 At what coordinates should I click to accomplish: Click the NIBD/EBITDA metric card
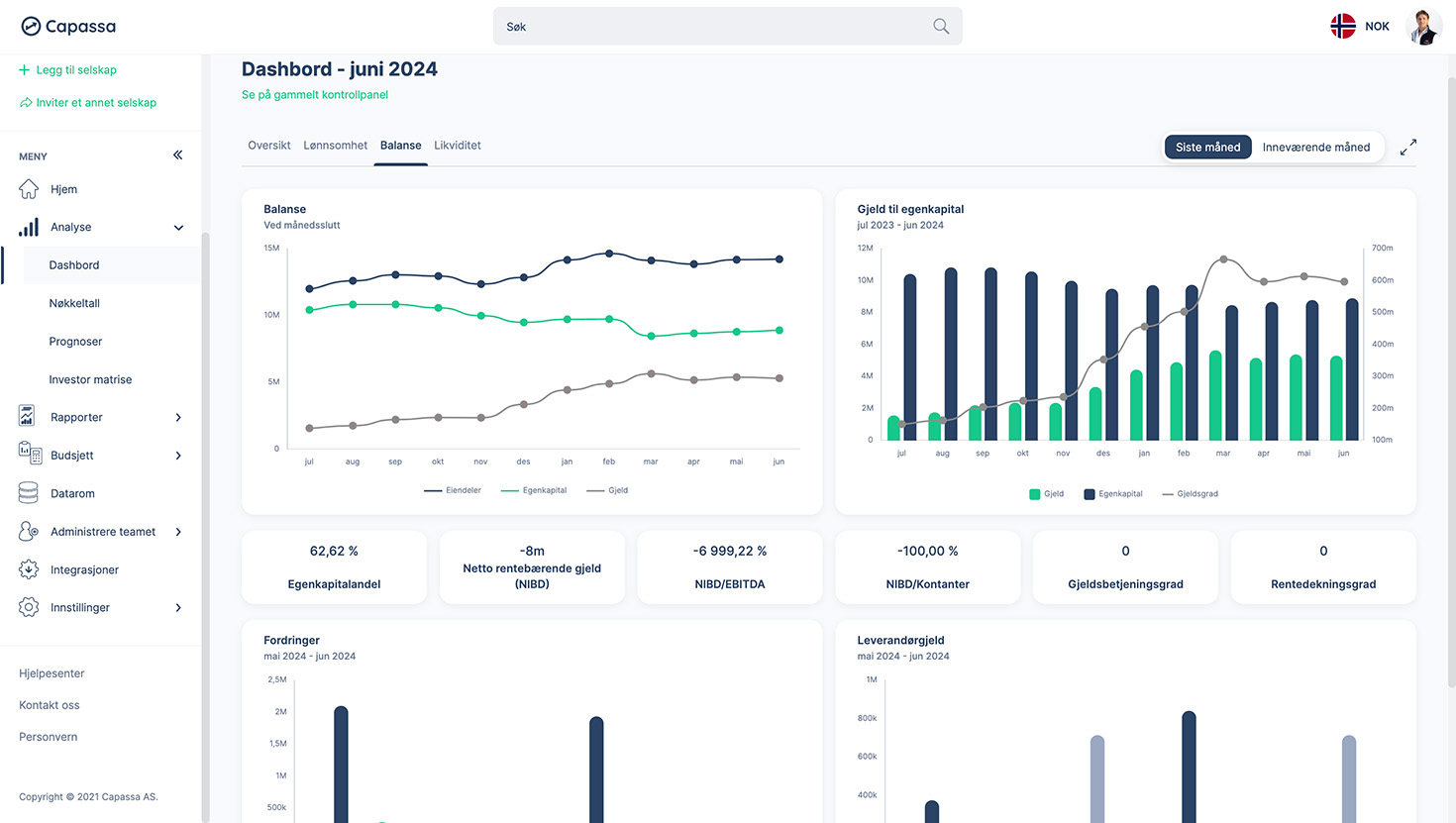(x=730, y=566)
